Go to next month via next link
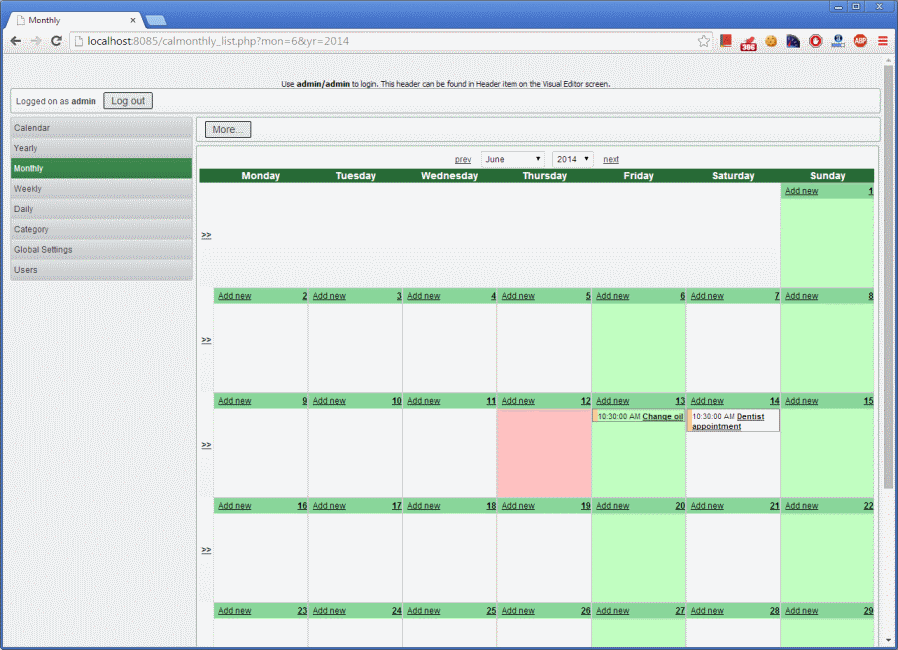898x650 pixels. tap(611, 159)
